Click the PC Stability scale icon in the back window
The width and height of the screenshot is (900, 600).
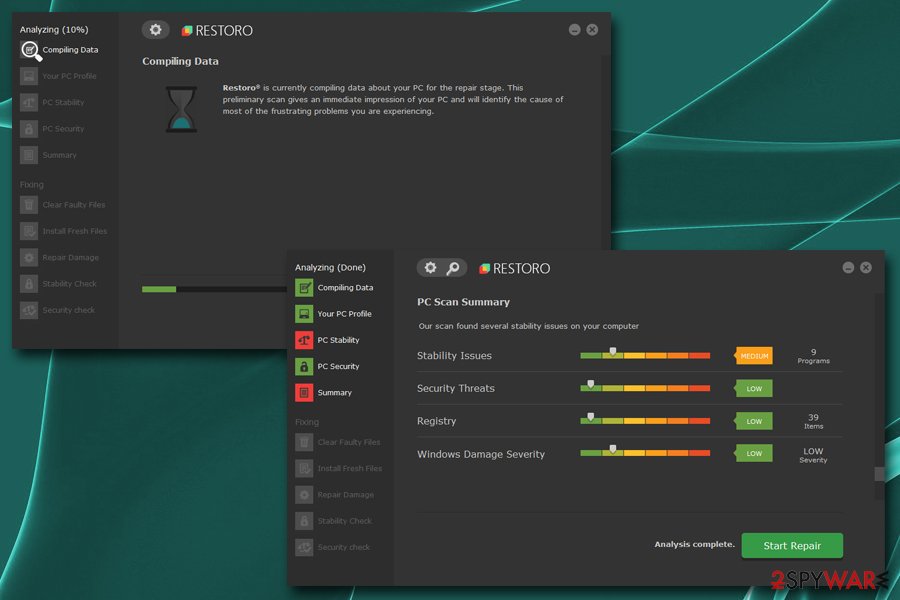[x=29, y=102]
